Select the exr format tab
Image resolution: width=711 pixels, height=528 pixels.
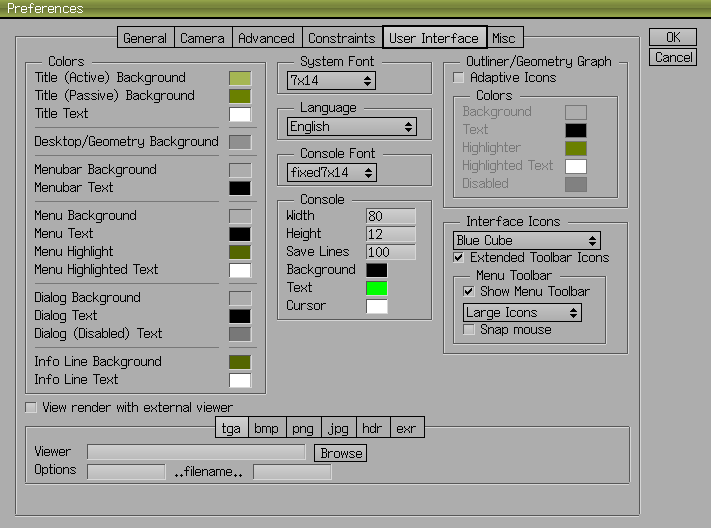pyautogui.click(x=407, y=428)
